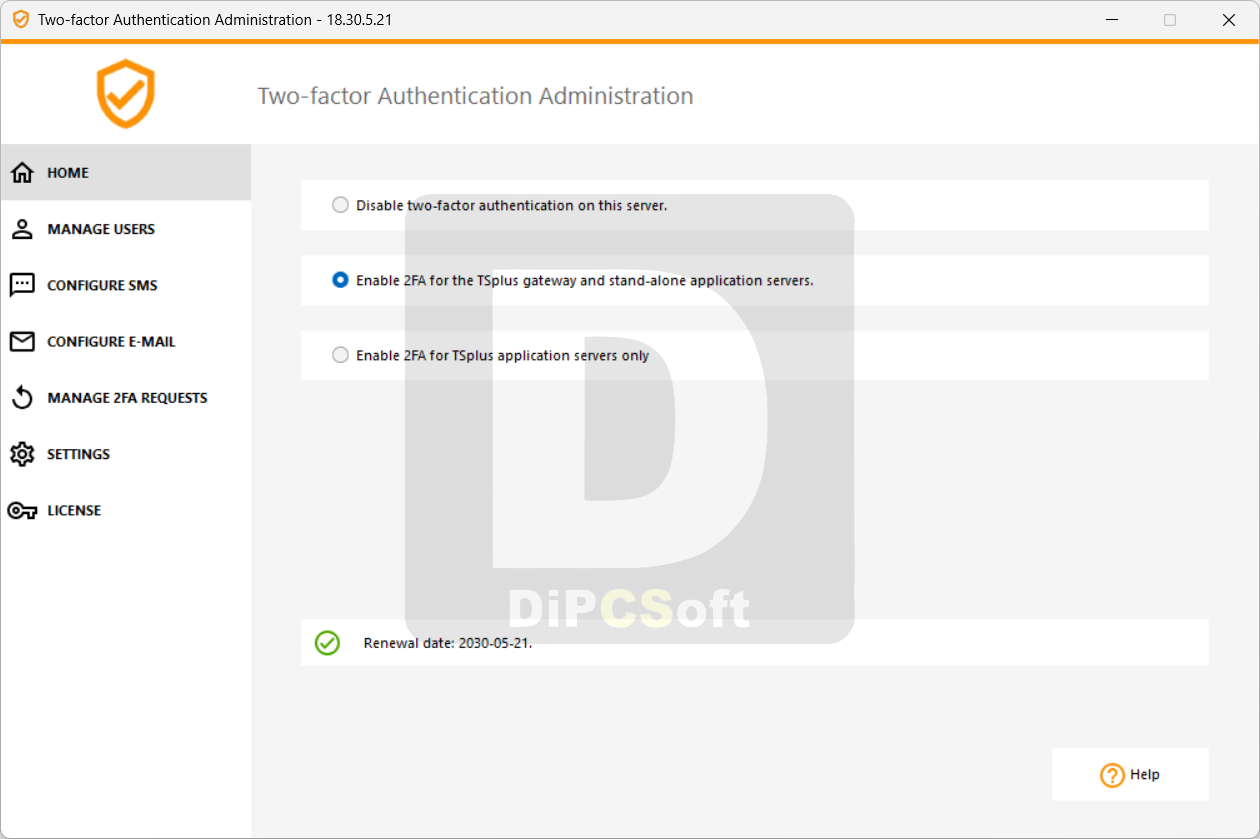Image resolution: width=1260 pixels, height=839 pixels.
Task: Click the Manage Users person icon
Action: point(22,229)
